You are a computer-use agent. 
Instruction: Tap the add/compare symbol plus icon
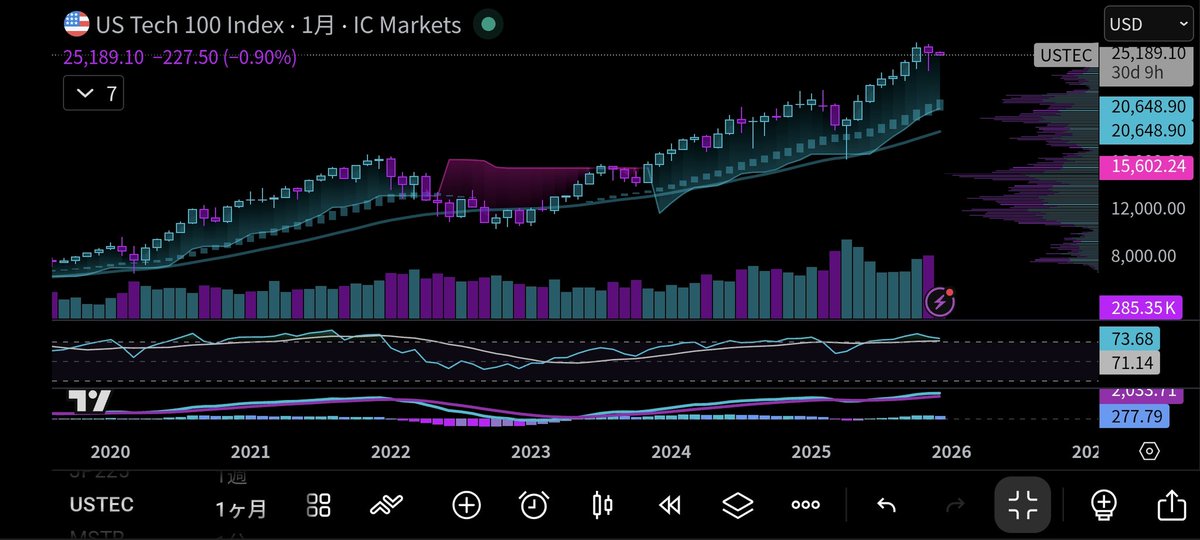(466, 505)
